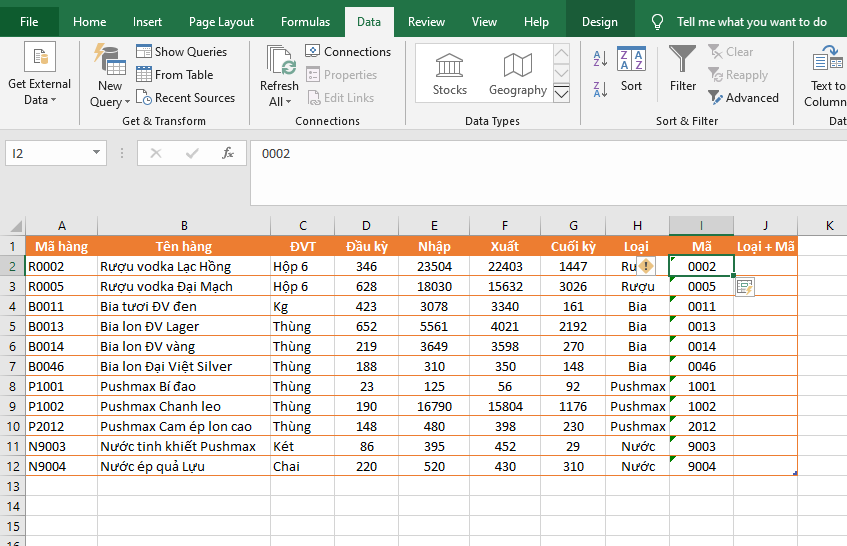Open the Sort dialog icon
The height and width of the screenshot is (546, 847).
point(631,61)
